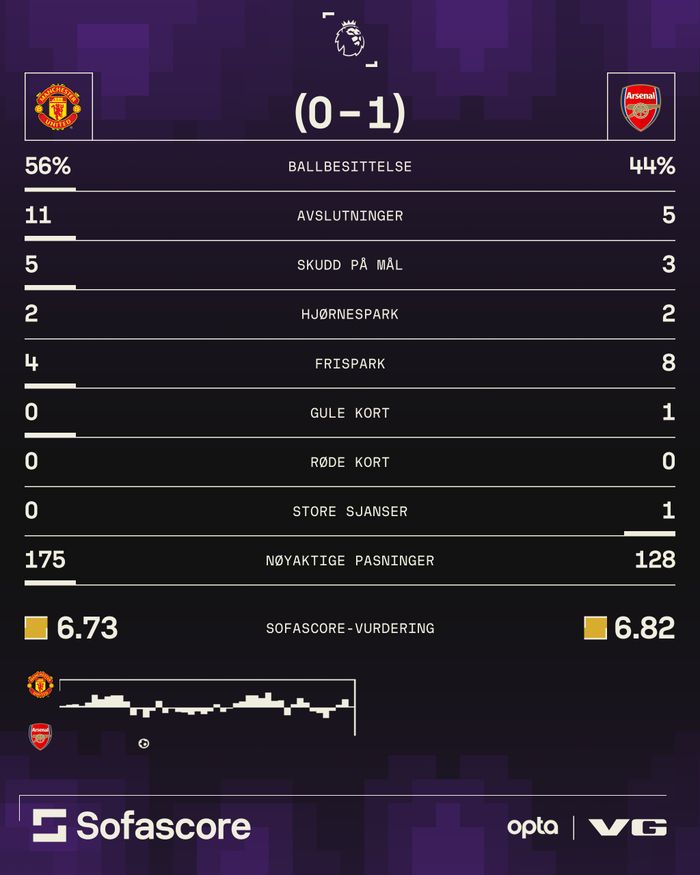Screen dimensions: 700x875
Task: Click the Store sjanser label
Action: click(x=350, y=511)
